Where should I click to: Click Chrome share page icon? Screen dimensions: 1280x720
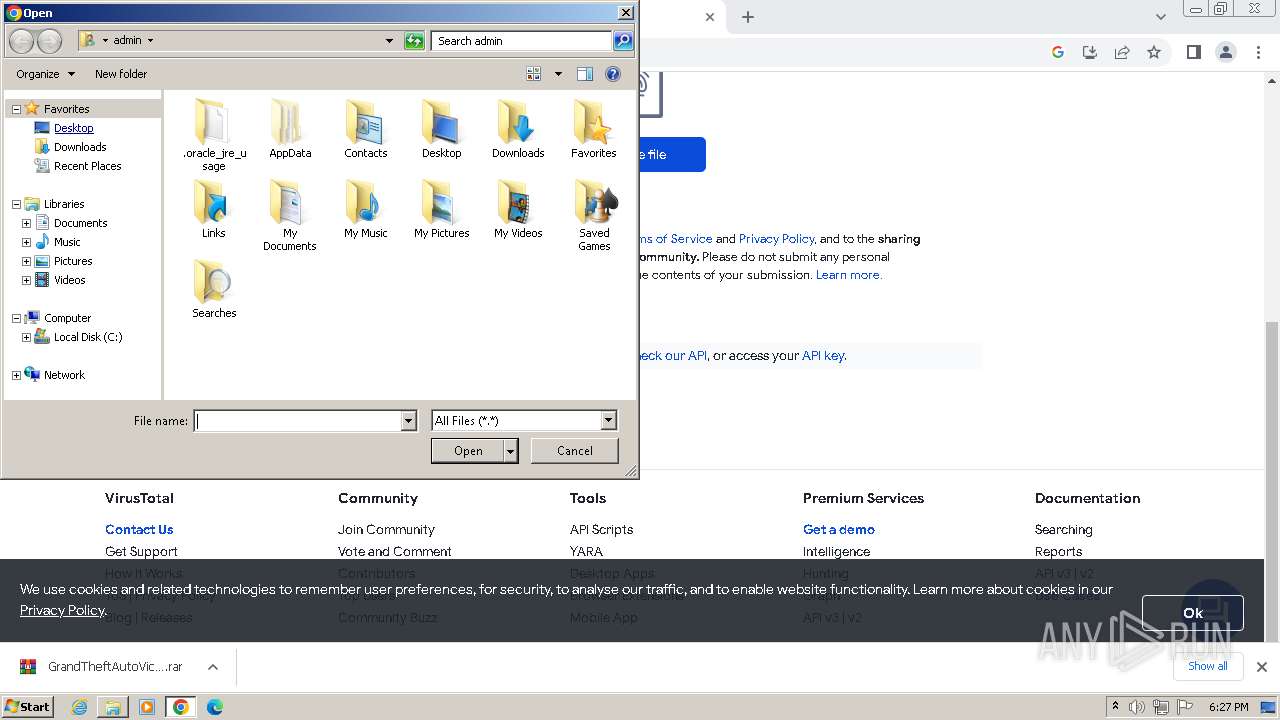click(x=1122, y=52)
